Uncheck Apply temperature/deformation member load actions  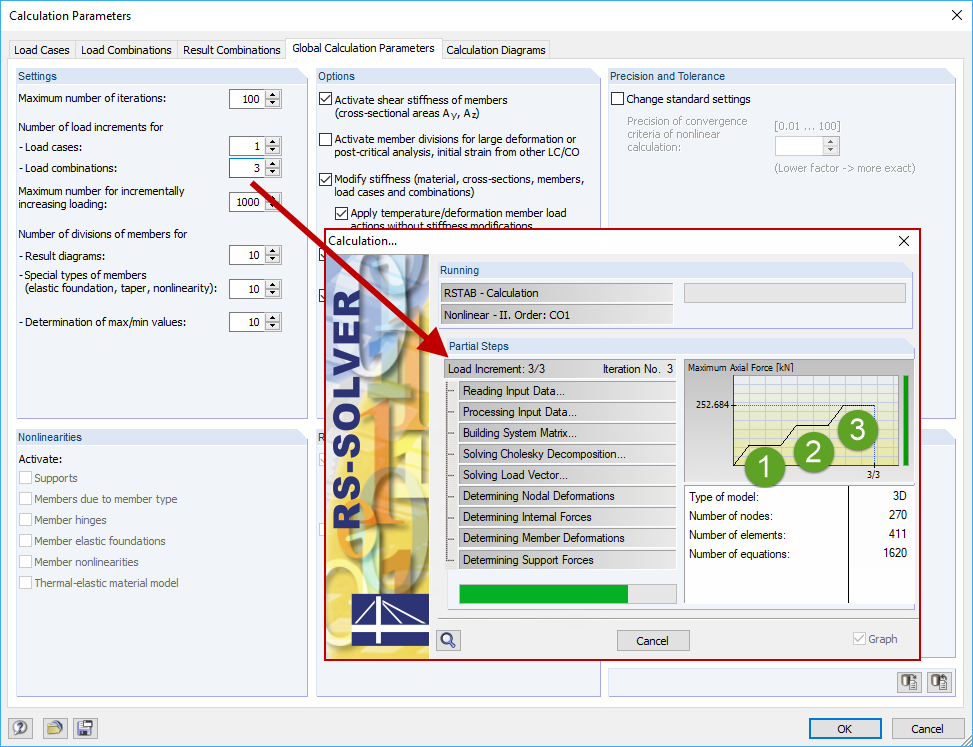click(x=341, y=213)
